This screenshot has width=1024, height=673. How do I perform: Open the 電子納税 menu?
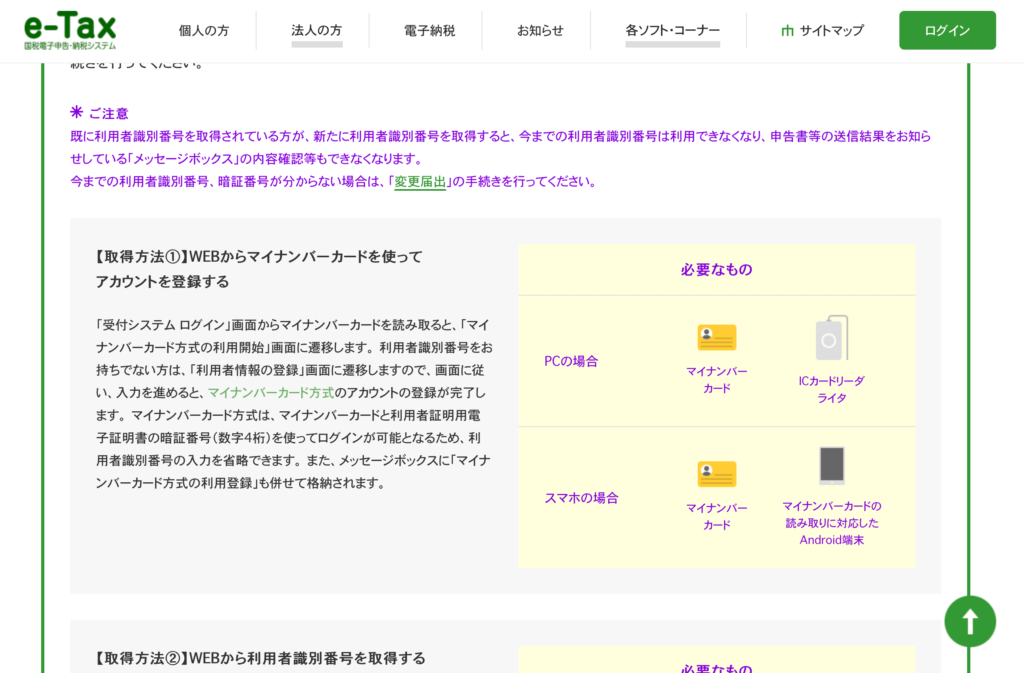(429, 31)
